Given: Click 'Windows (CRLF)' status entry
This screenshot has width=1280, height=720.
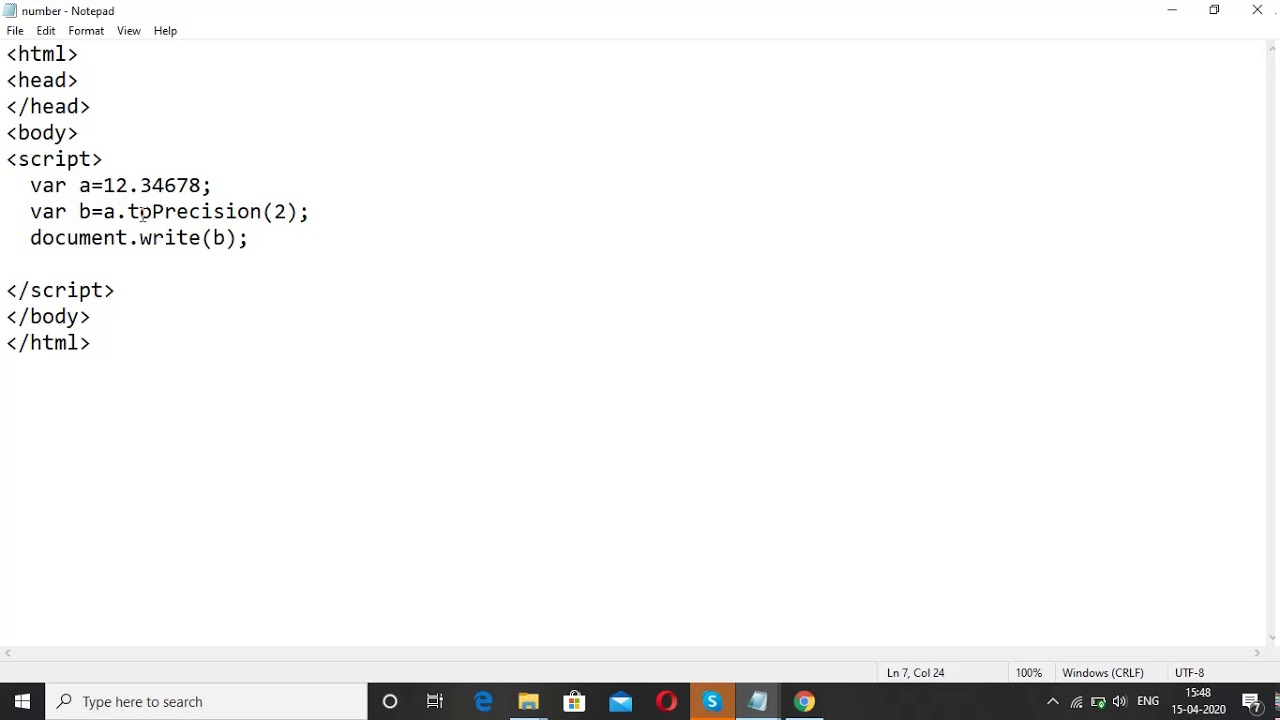Looking at the screenshot, I should click(1102, 673).
